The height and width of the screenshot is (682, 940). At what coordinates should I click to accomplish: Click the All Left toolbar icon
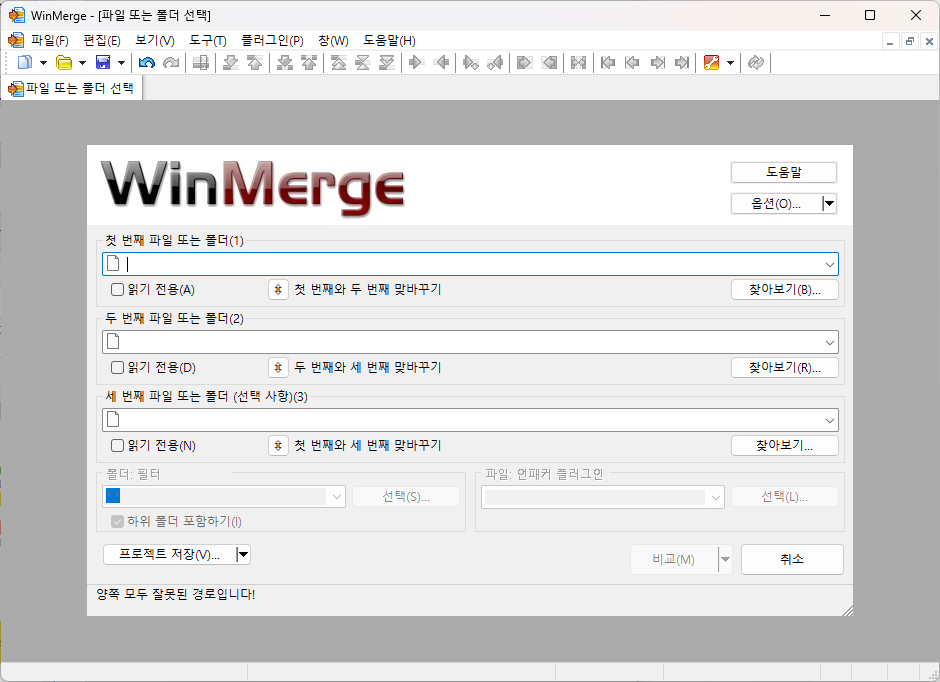(549, 62)
